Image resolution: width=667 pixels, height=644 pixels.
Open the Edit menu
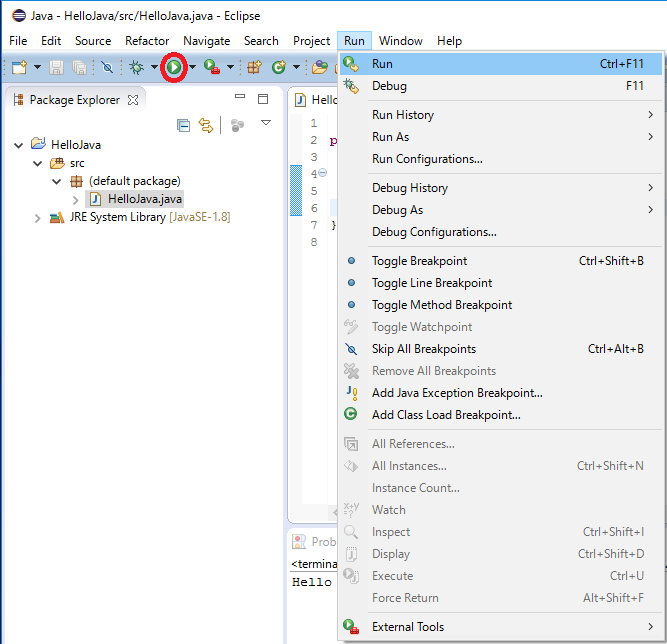point(51,41)
